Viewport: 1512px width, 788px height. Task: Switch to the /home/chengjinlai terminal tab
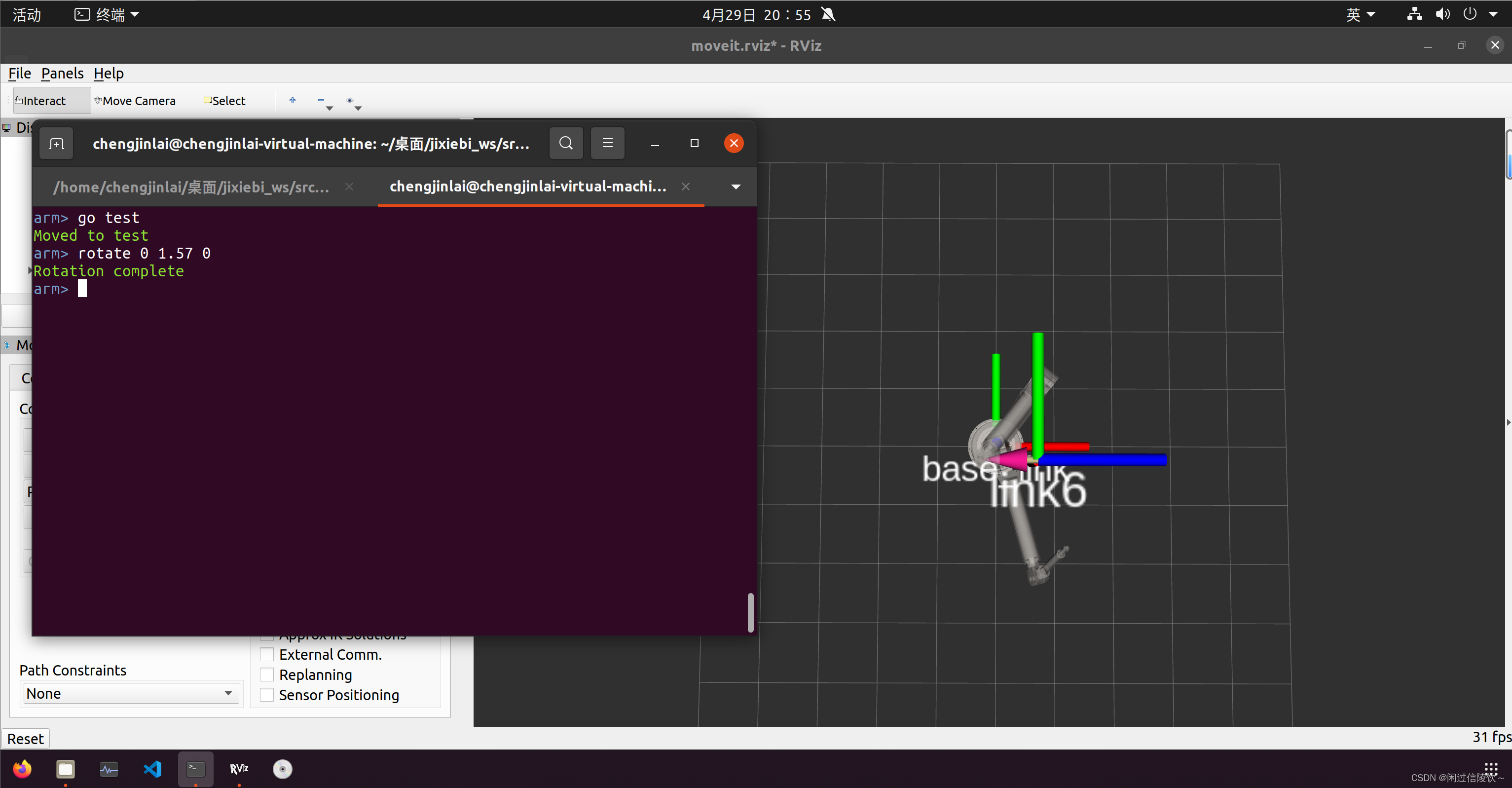[x=191, y=187]
